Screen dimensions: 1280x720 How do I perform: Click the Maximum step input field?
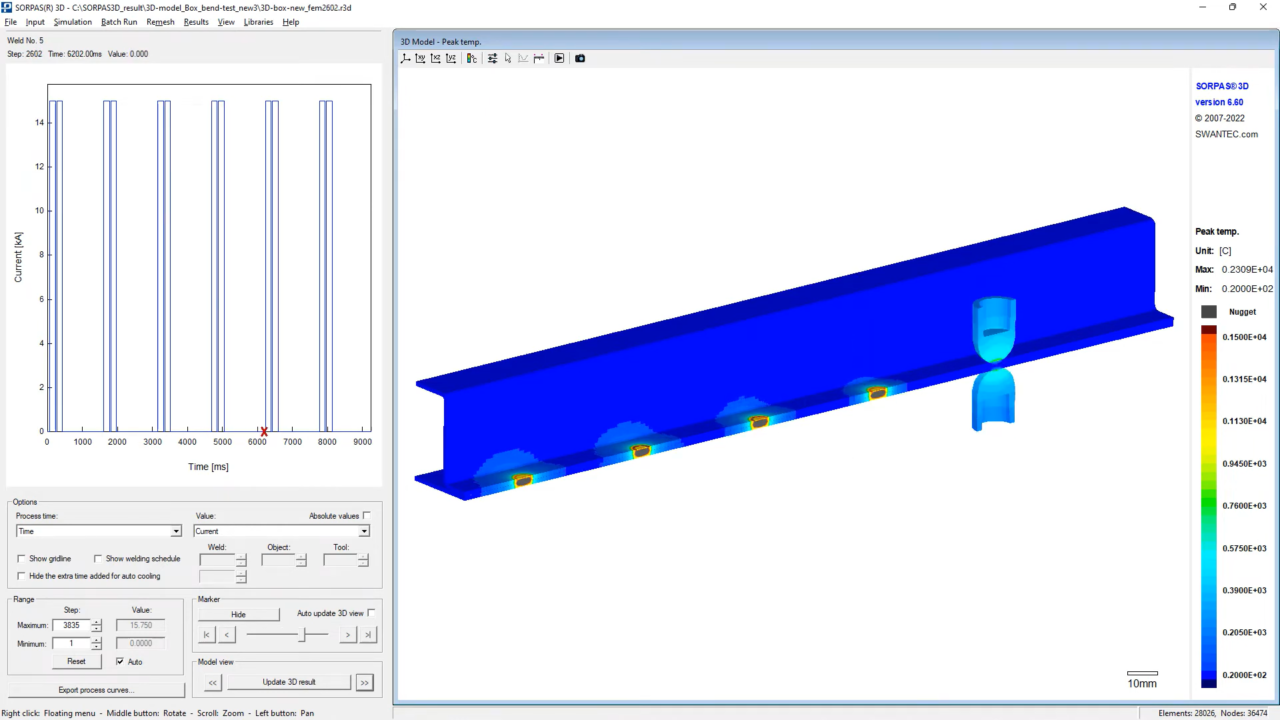71,625
